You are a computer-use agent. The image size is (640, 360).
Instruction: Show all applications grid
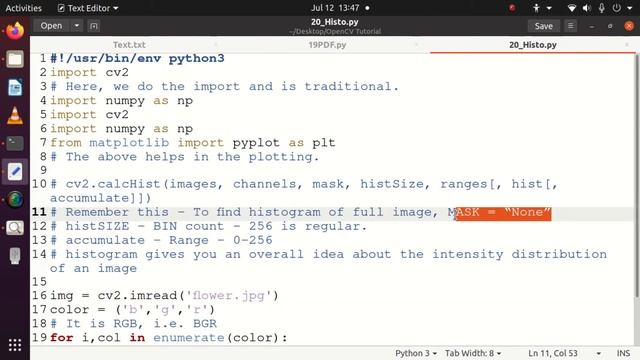15,345
